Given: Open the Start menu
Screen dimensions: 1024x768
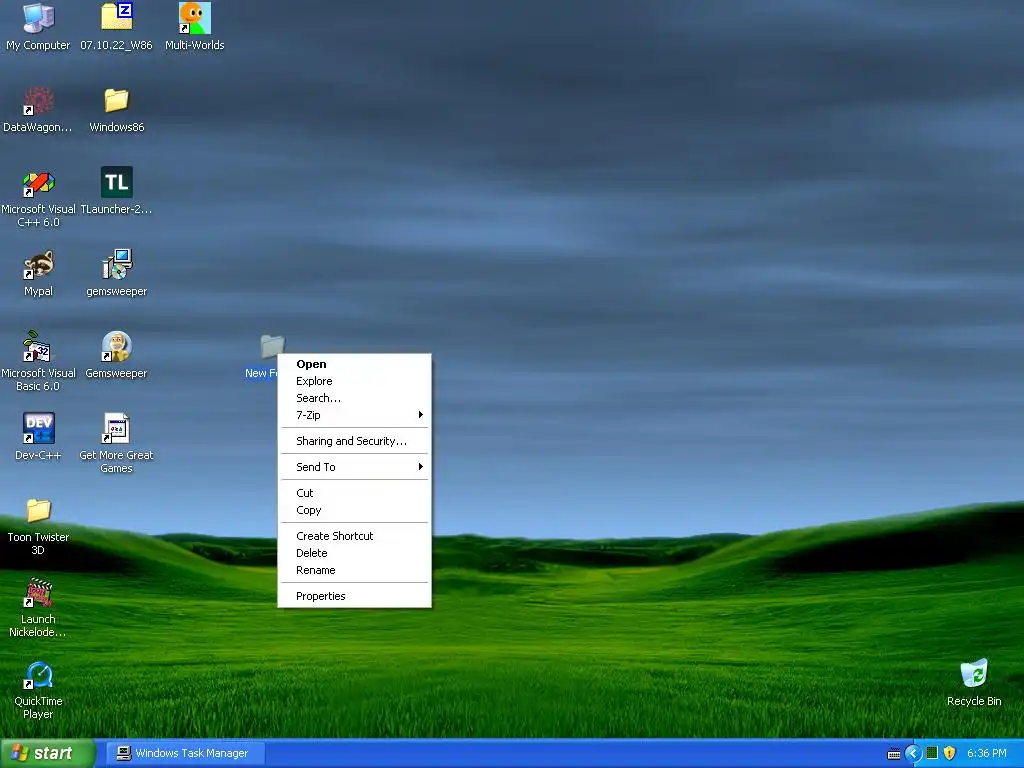Looking at the screenshot, I should pyautogui.click(x=48, y=754).
